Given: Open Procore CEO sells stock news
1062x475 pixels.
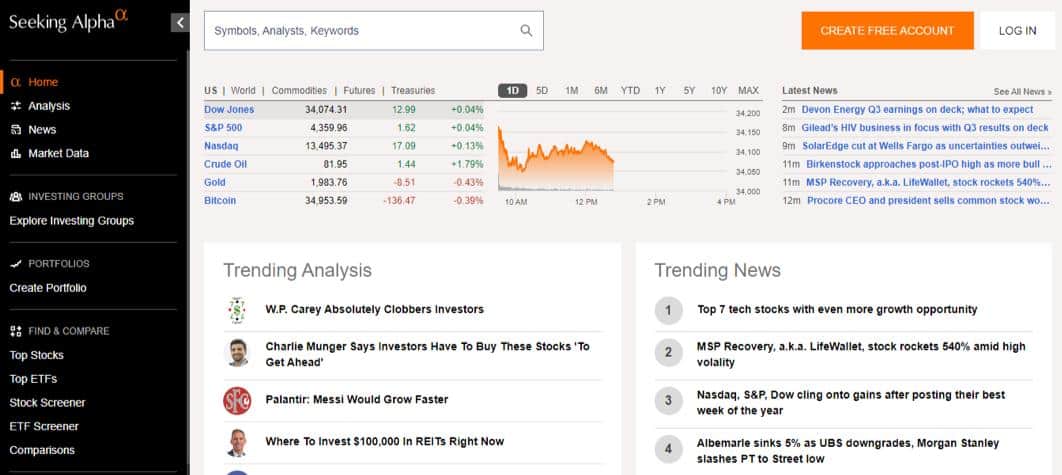Looking at the screenshot, I should (x=929, y=201).
